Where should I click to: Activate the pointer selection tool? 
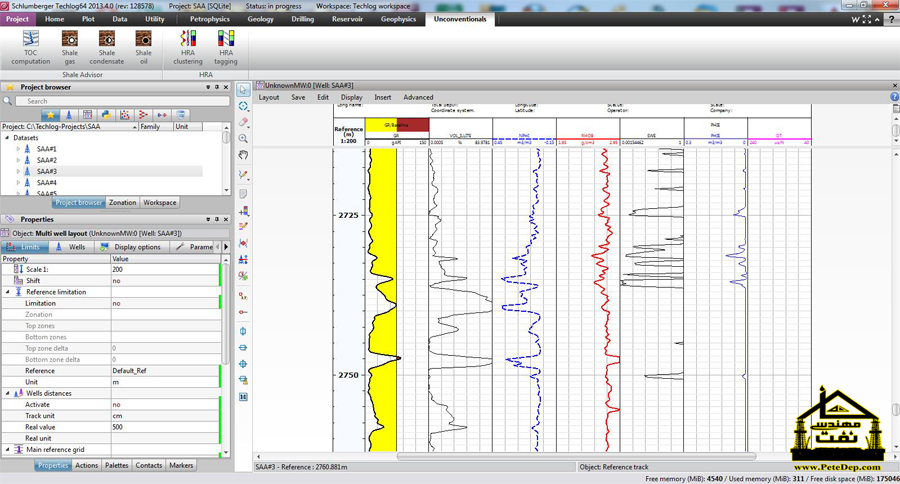click(243, 90)
